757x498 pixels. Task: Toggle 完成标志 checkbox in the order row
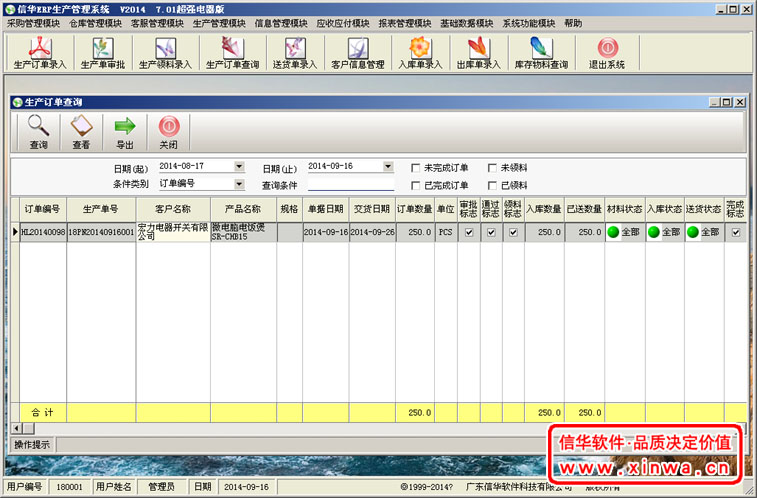point(736,232)
